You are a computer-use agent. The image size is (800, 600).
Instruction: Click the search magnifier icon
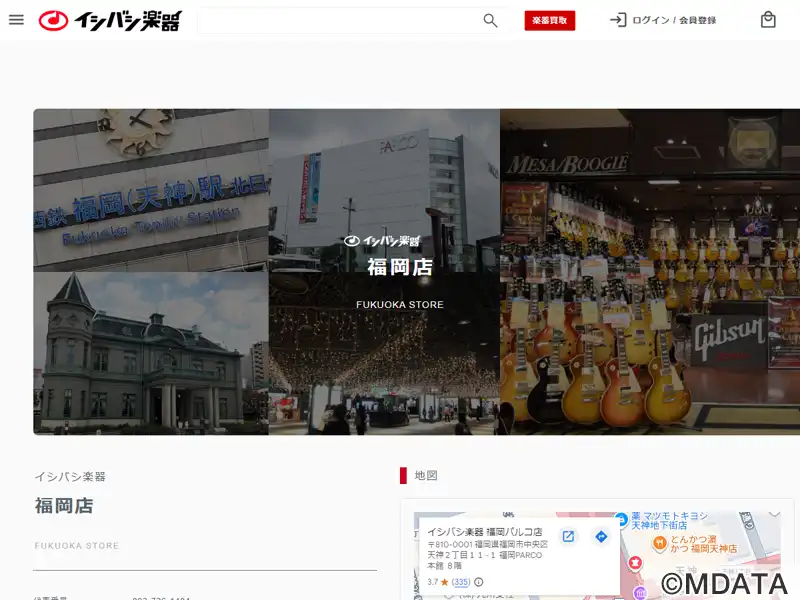point(490,20)
